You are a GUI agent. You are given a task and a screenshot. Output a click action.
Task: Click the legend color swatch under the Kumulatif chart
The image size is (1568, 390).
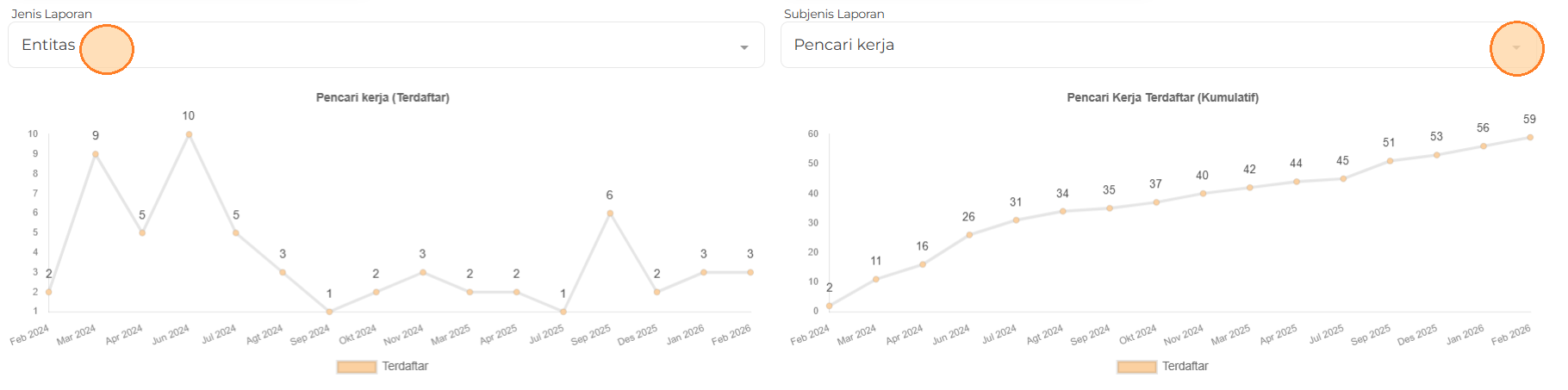[x=1136, y=367]
